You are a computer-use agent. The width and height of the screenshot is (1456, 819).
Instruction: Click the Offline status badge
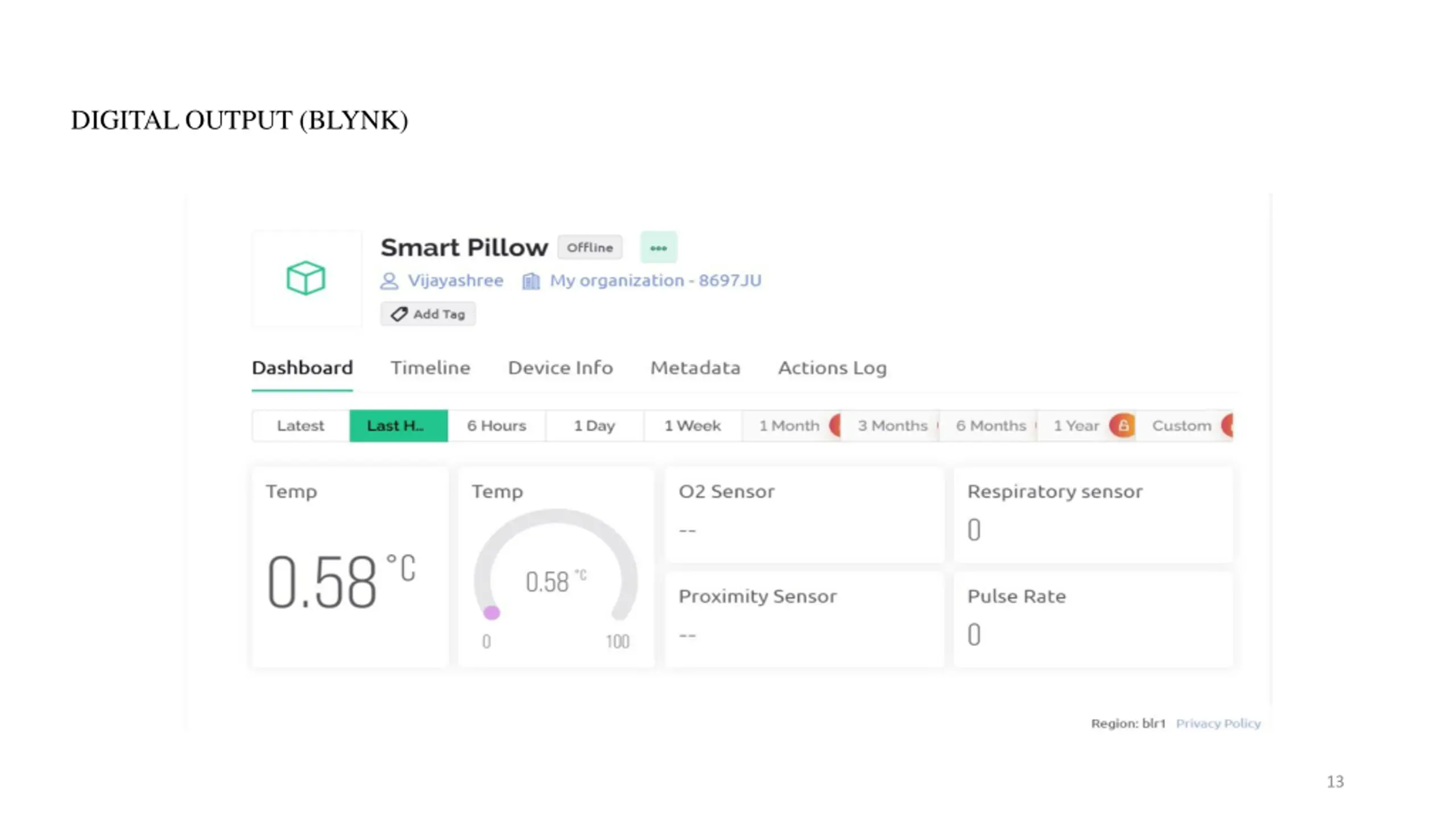coord(590,247)
